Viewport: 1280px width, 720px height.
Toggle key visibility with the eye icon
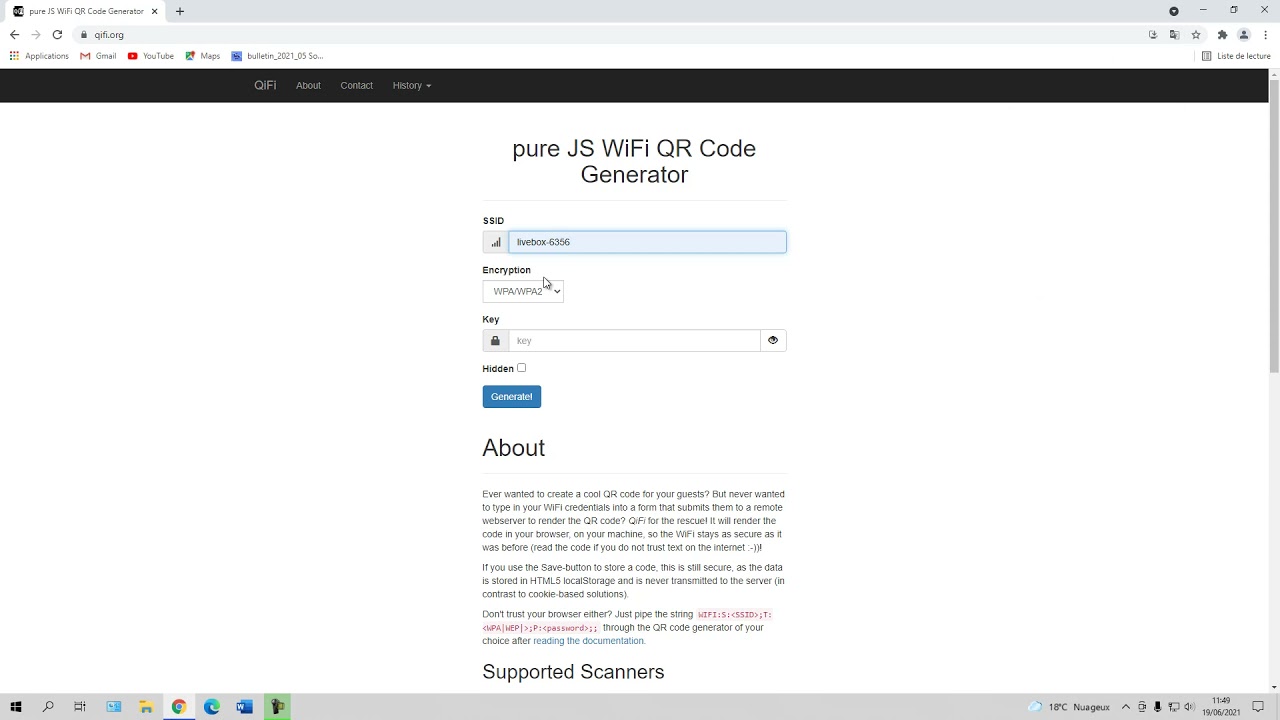point(773,341)
